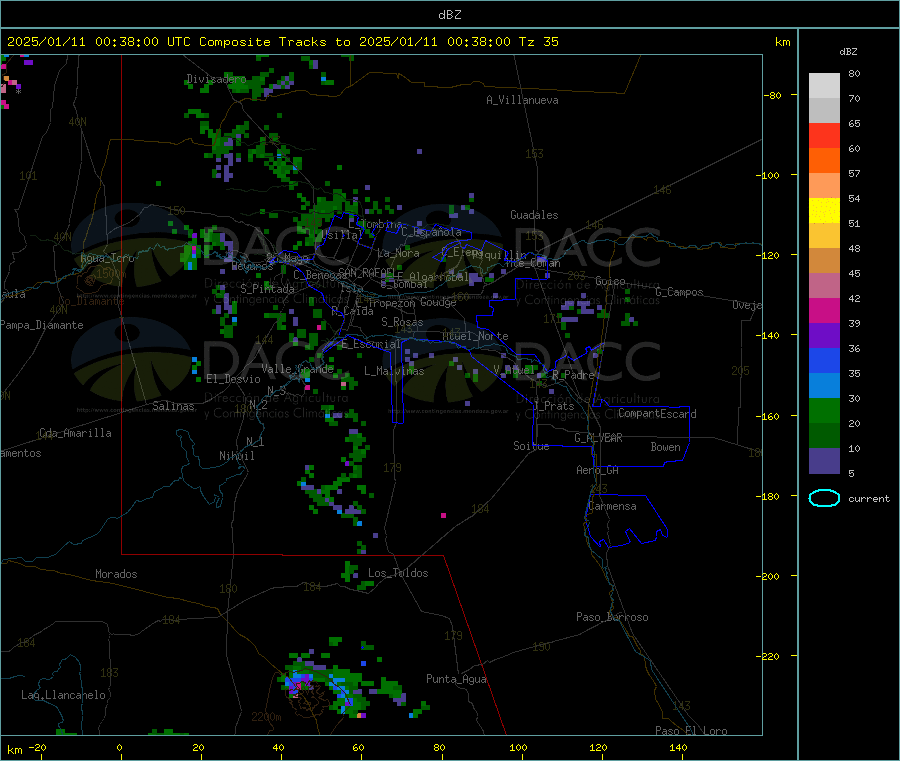
Task: Click the cyan 'current' track ellipse icon
Action: click(x=824, y=498)
